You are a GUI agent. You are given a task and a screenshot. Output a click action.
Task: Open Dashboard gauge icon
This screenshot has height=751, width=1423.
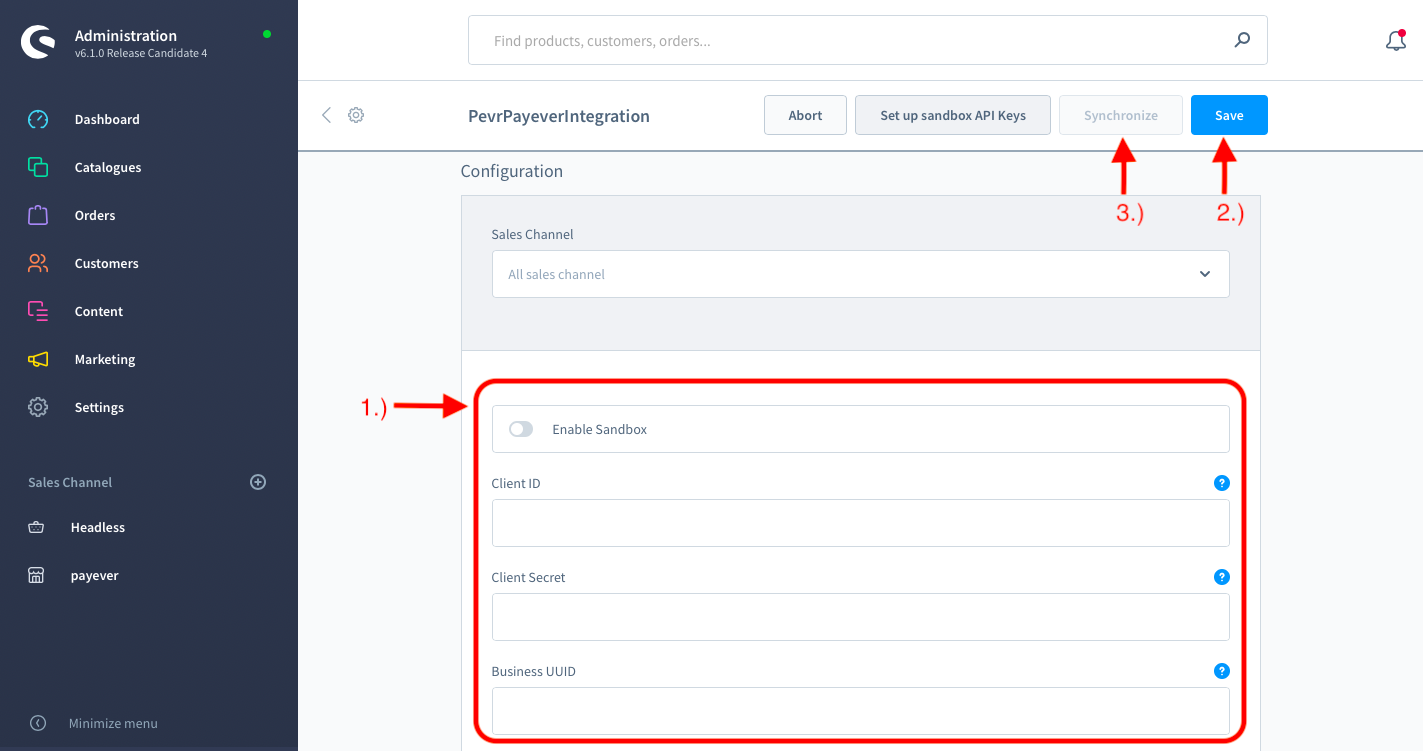pos(38,119)
